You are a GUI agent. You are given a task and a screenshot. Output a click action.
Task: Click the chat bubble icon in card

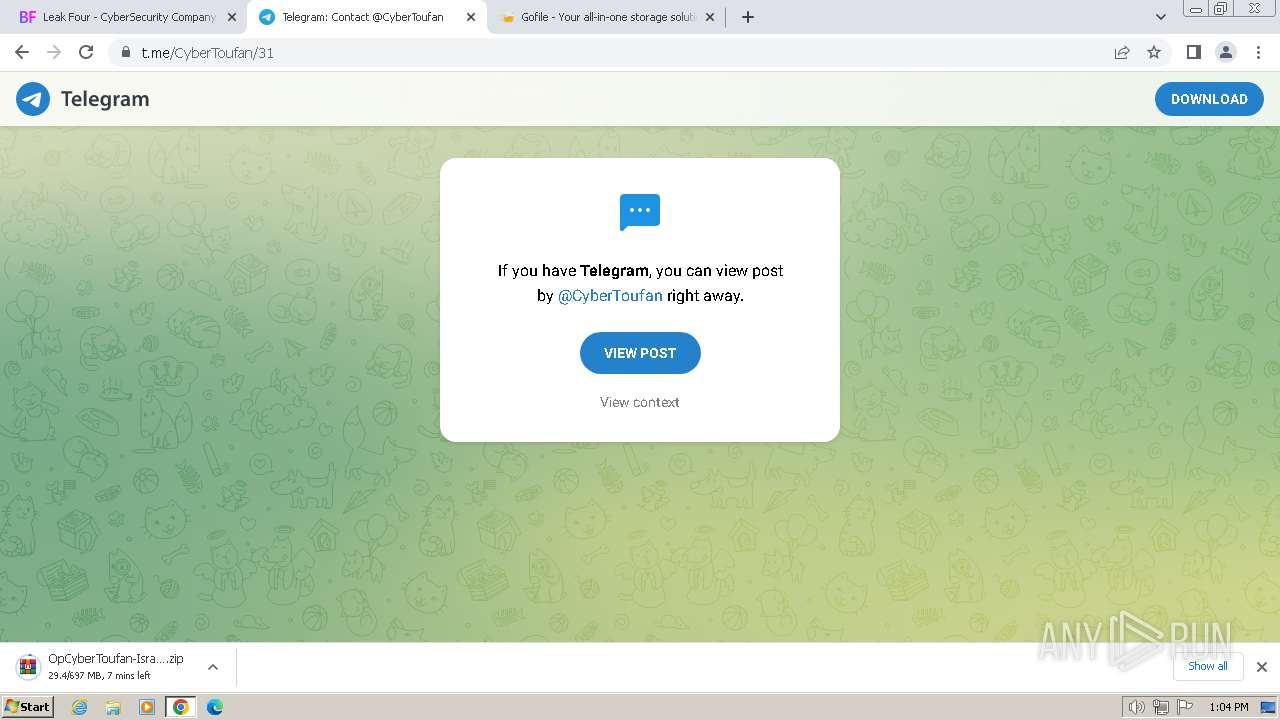(x=640, y=212)
